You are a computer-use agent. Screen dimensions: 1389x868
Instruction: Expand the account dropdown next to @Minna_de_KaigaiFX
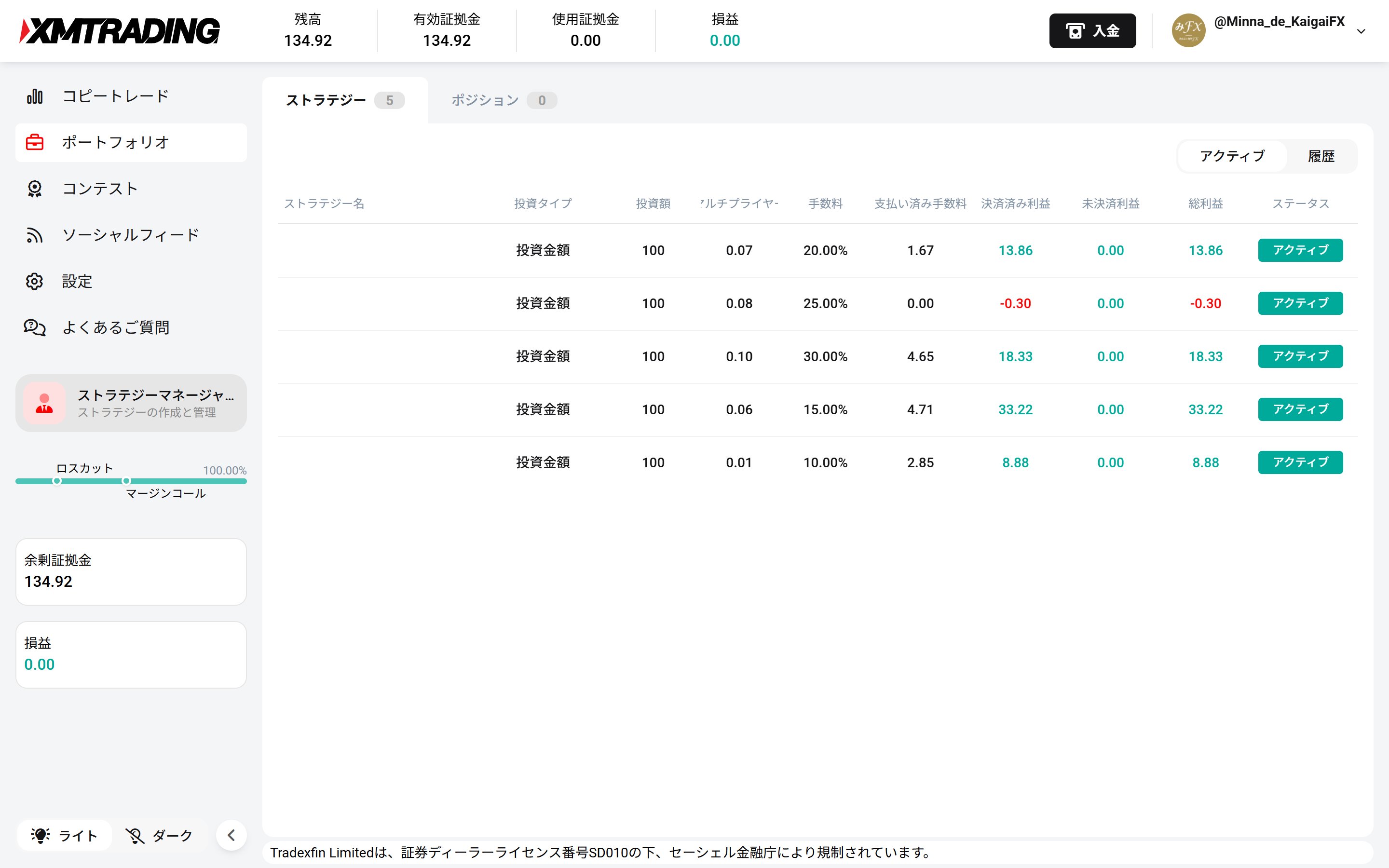pyautogui.click(x=1360, y=31)
